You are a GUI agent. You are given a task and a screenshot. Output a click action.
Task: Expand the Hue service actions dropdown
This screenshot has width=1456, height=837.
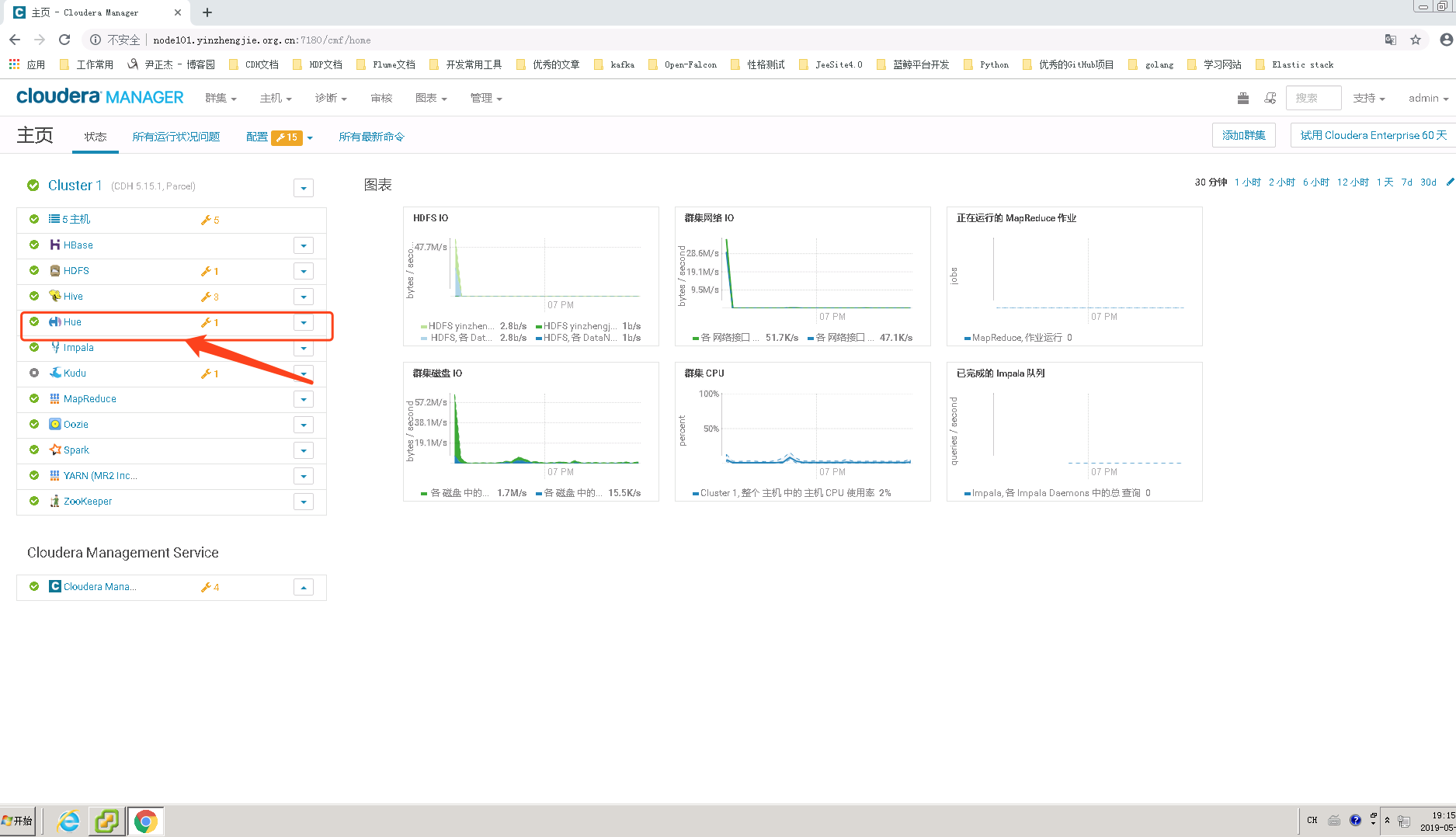coord(303,322)
